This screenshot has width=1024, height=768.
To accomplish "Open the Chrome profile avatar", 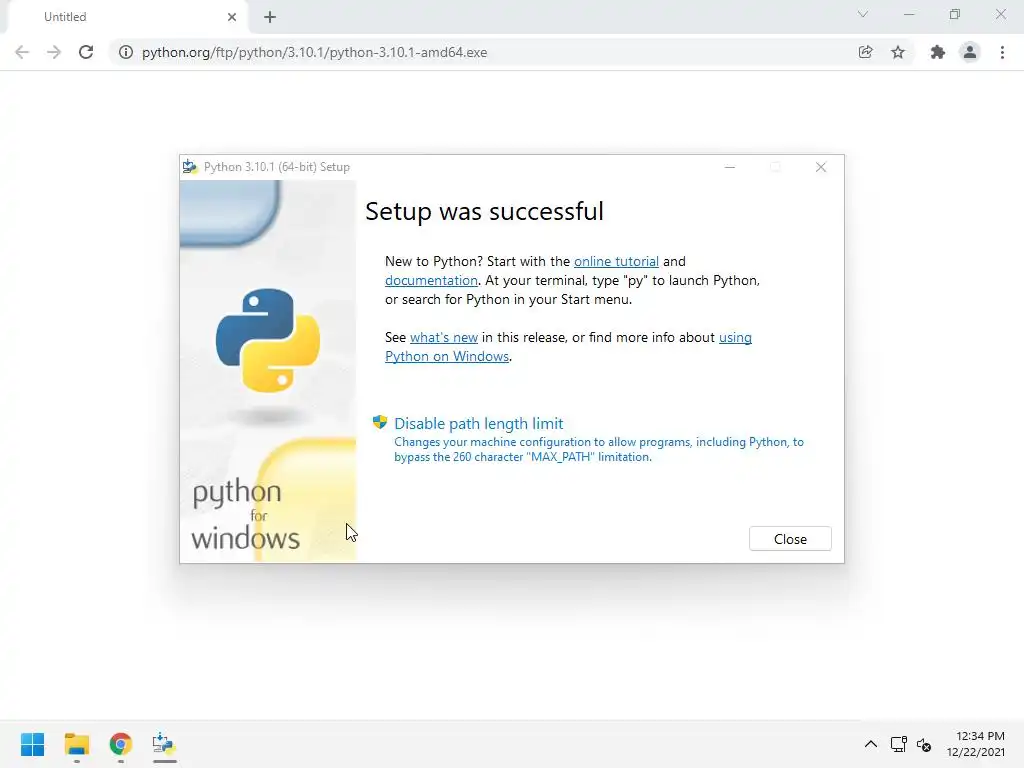I will (970, 52).
